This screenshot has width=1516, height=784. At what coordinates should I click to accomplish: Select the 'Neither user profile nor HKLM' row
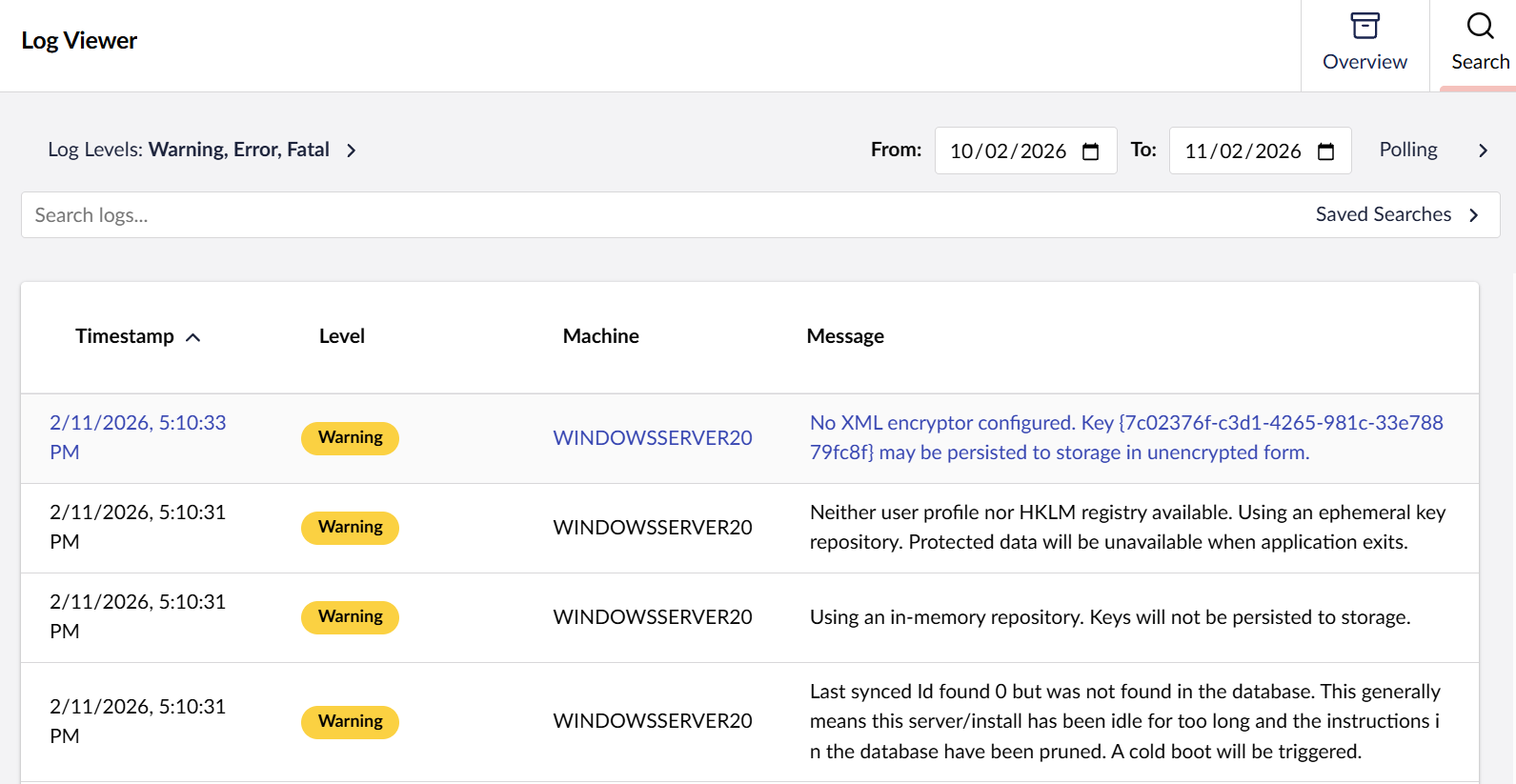coord(1126,527)
